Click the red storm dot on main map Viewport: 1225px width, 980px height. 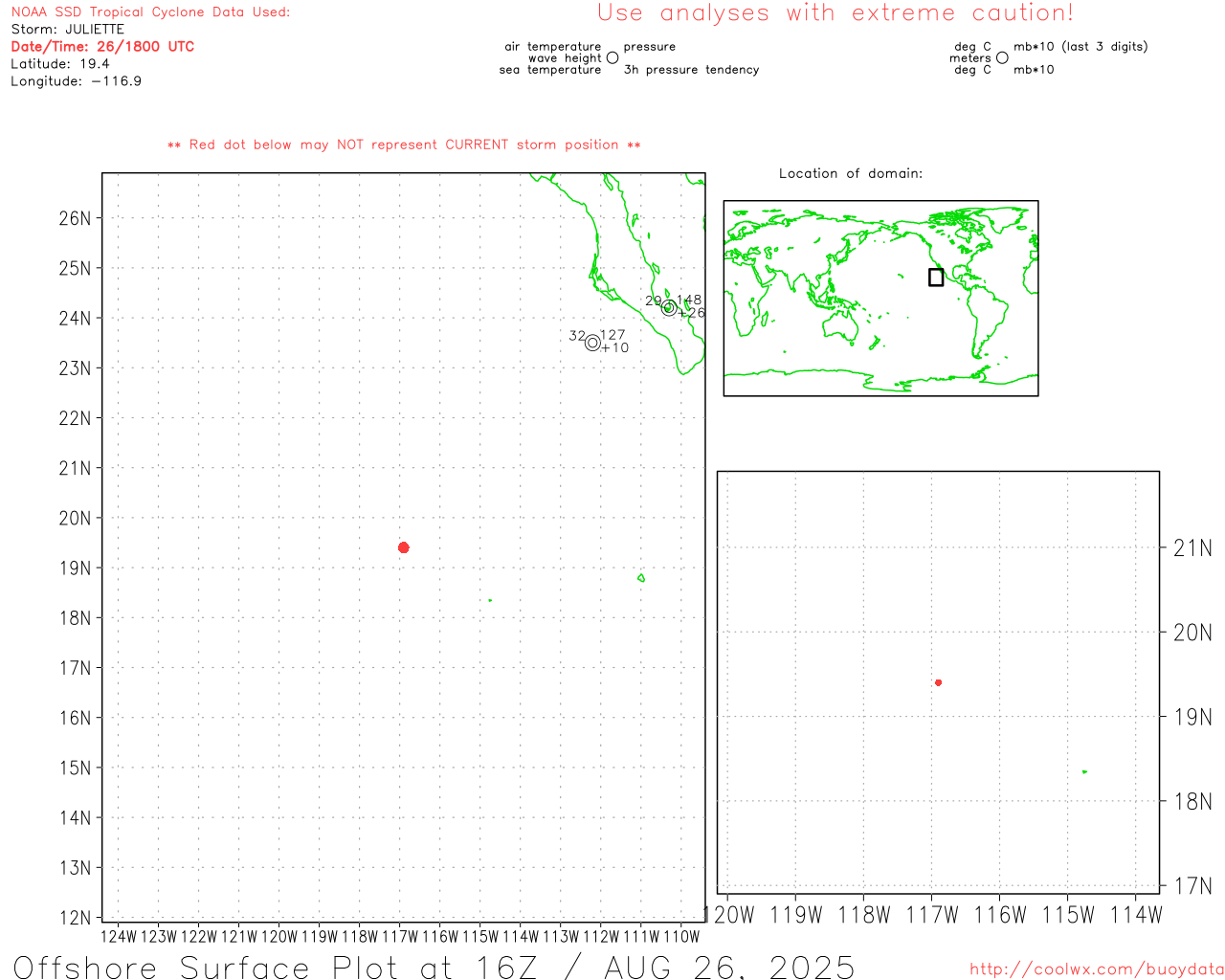pos(403,547)
